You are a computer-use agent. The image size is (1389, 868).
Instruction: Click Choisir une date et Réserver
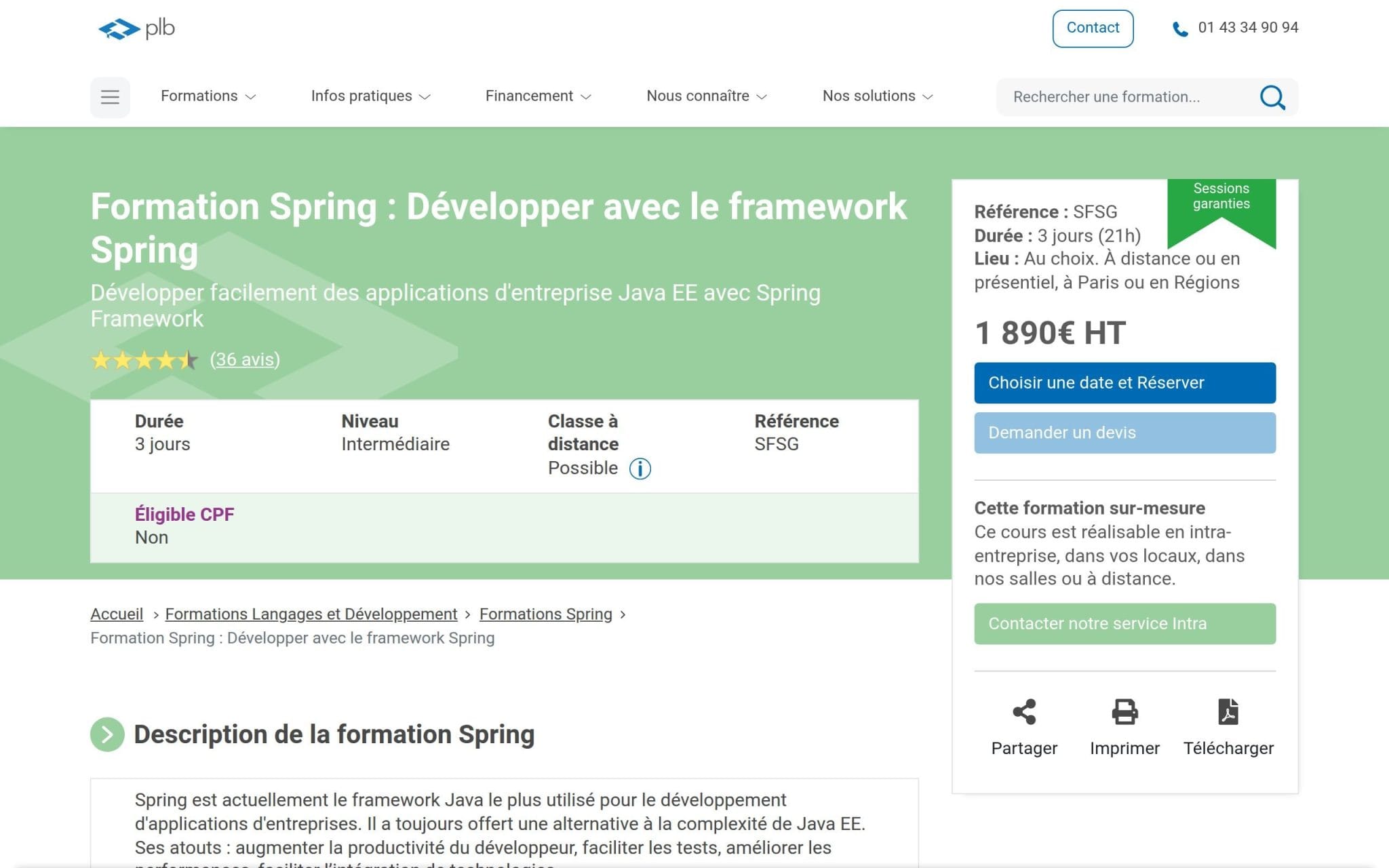point(1124,383)
